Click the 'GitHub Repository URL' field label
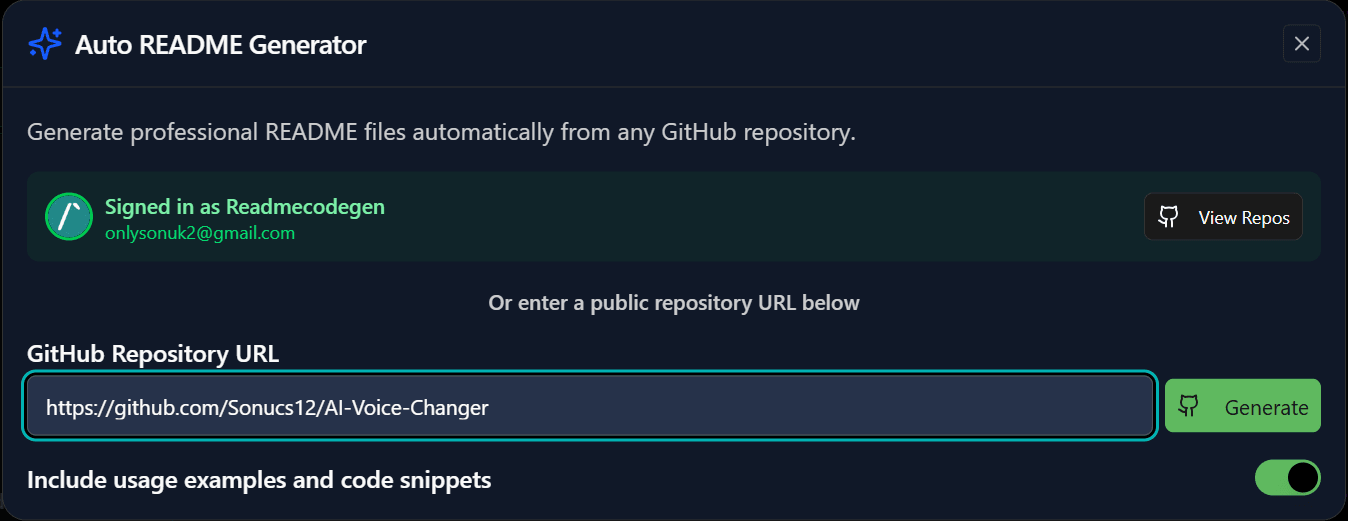The image size is (1348, 521). pos(153,353)
